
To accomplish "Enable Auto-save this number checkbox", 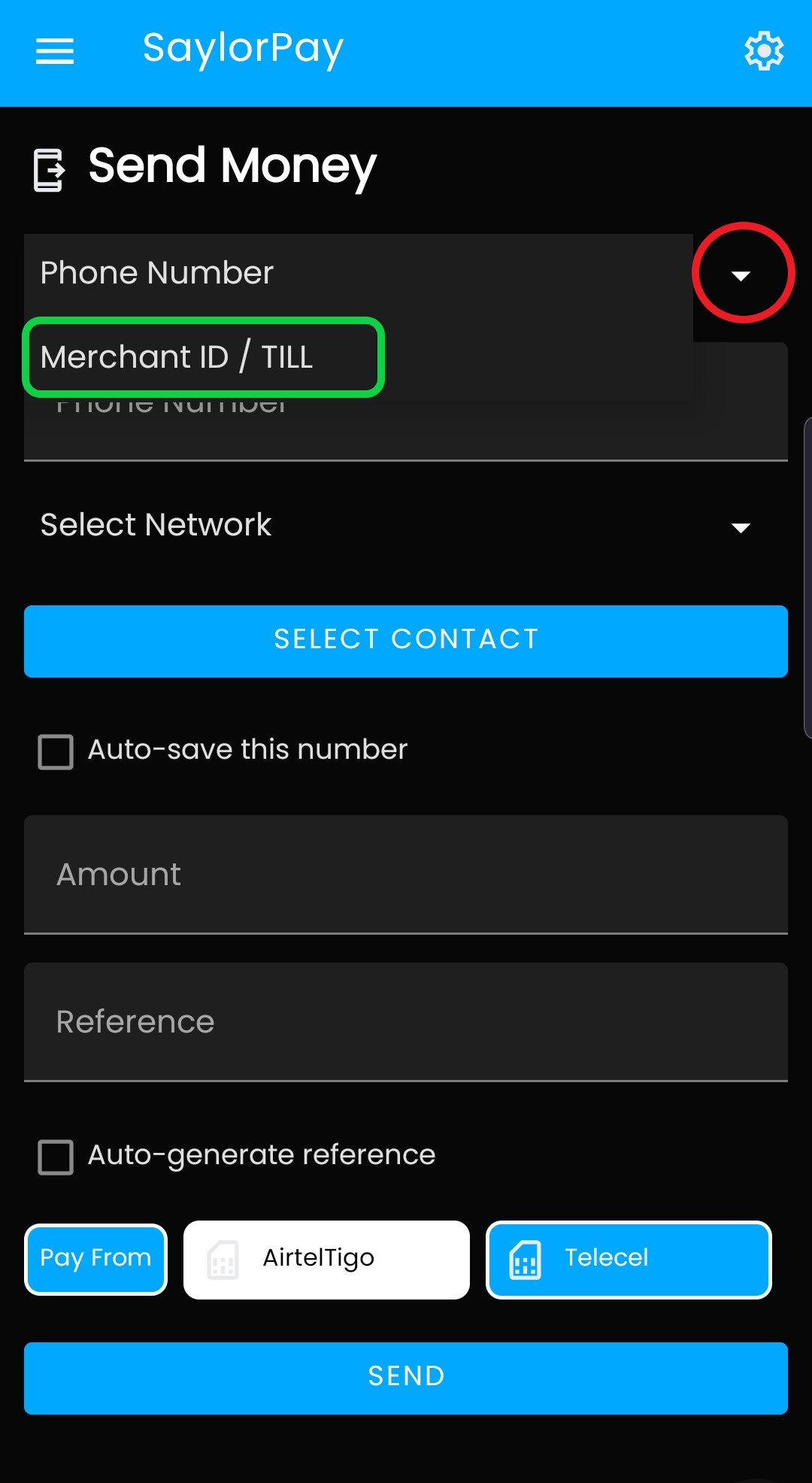I will pyautogui.click(x=56, y=751).
